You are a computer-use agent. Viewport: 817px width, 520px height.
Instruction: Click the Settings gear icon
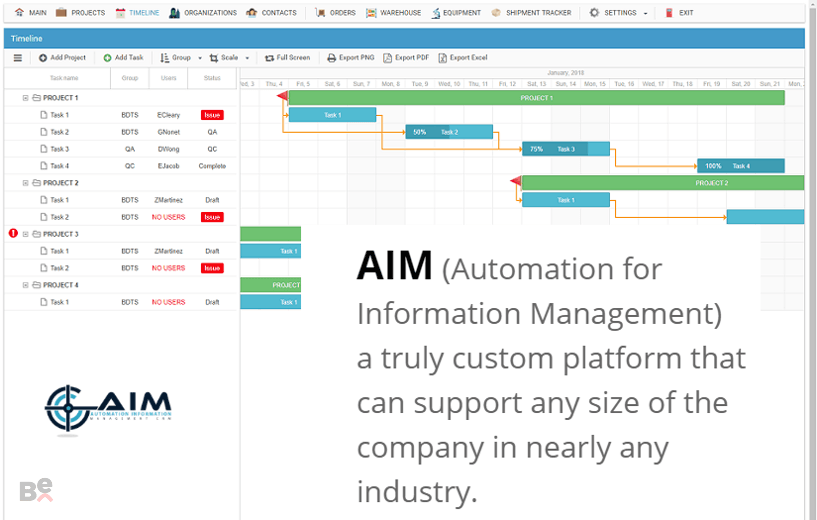point(594,13)
